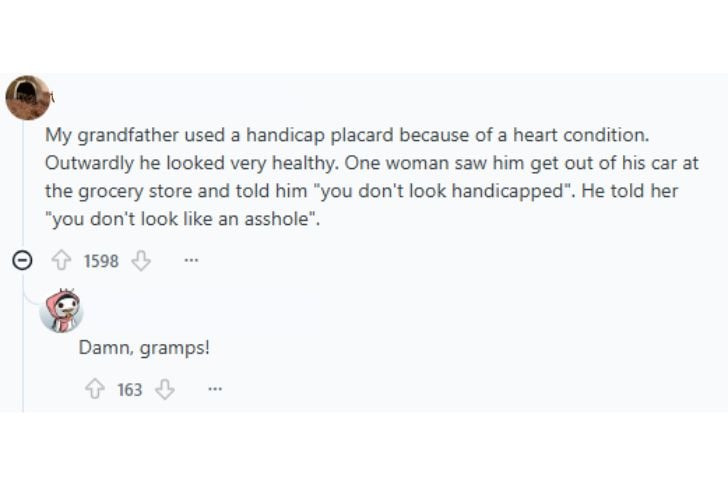Click the text "you don't look like an asshole"
Screen dimensions: 728x485
(183, 218)
